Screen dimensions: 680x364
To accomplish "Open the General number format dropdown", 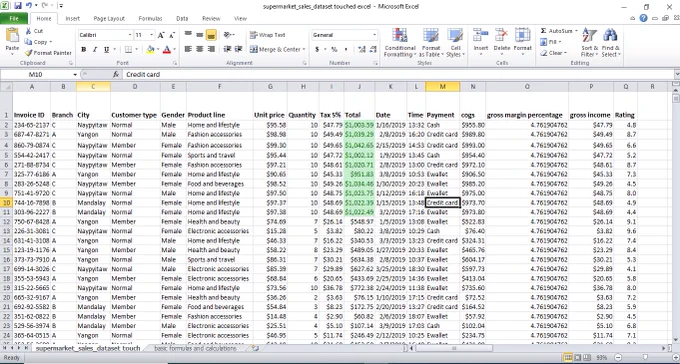I will 374,35.
